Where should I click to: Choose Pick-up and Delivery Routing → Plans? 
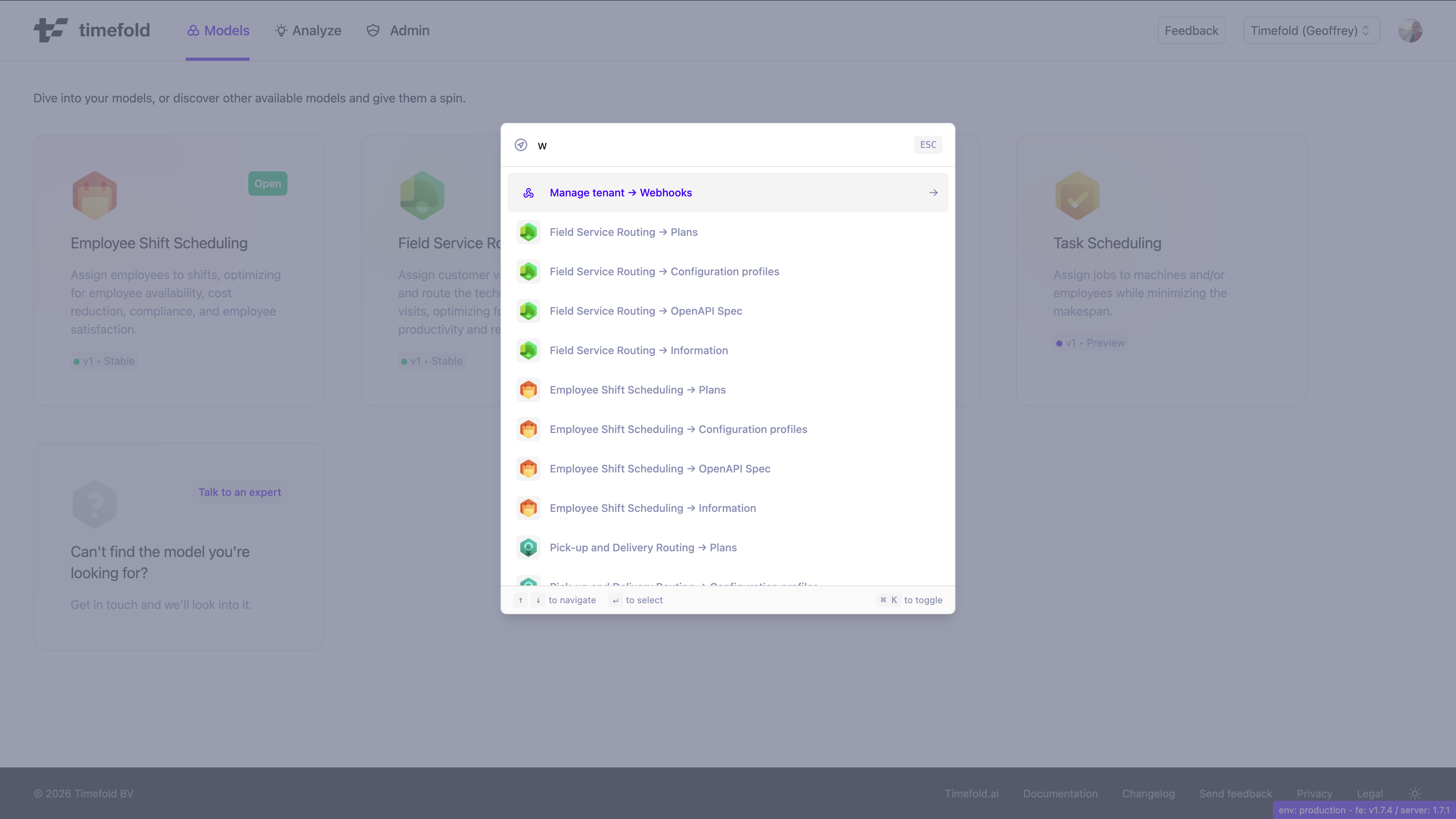(x=728, y=548)
